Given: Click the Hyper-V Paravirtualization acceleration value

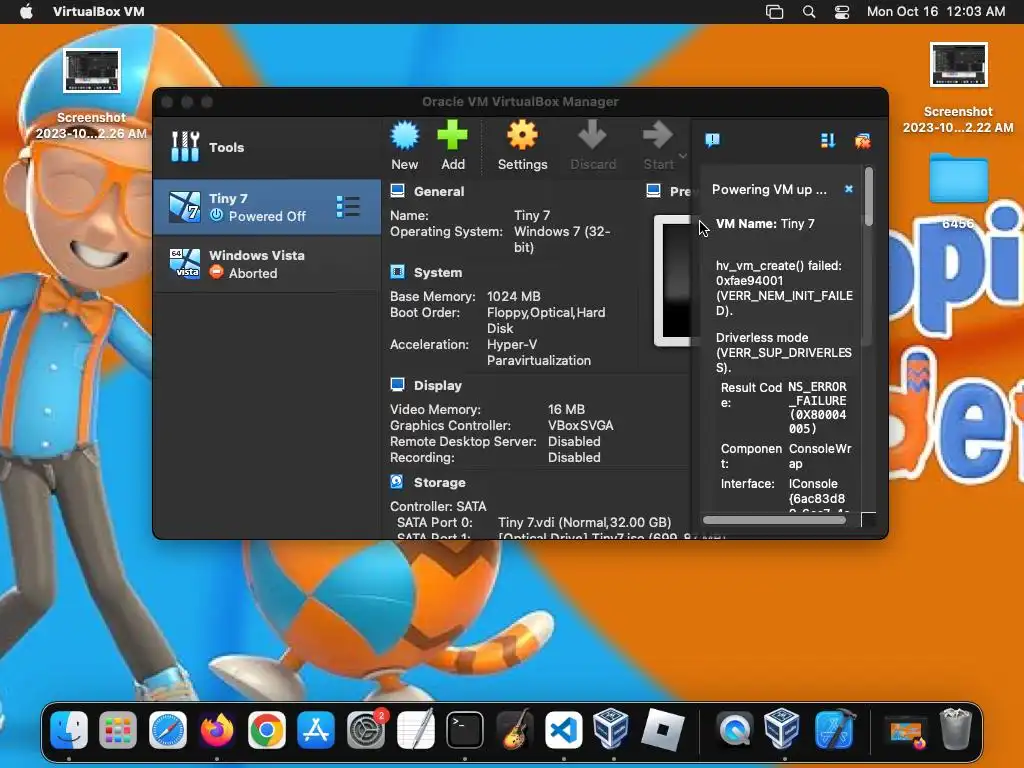Looking at the screenshot, I should click(x=539, y=353).
